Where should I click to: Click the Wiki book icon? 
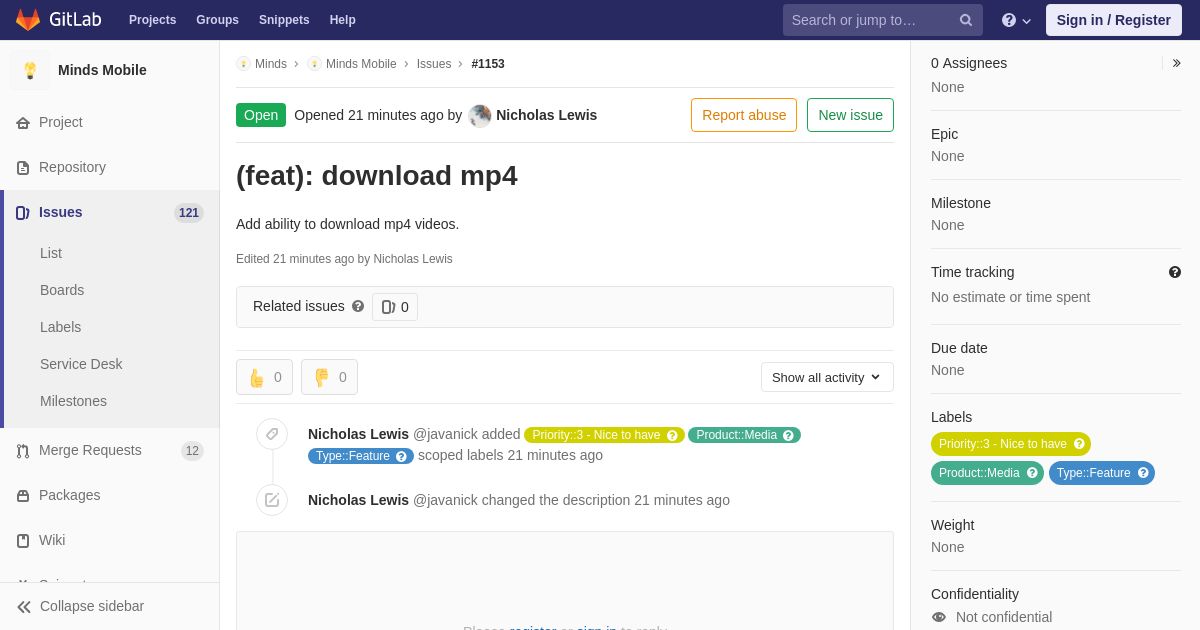(x=23, y=541)
